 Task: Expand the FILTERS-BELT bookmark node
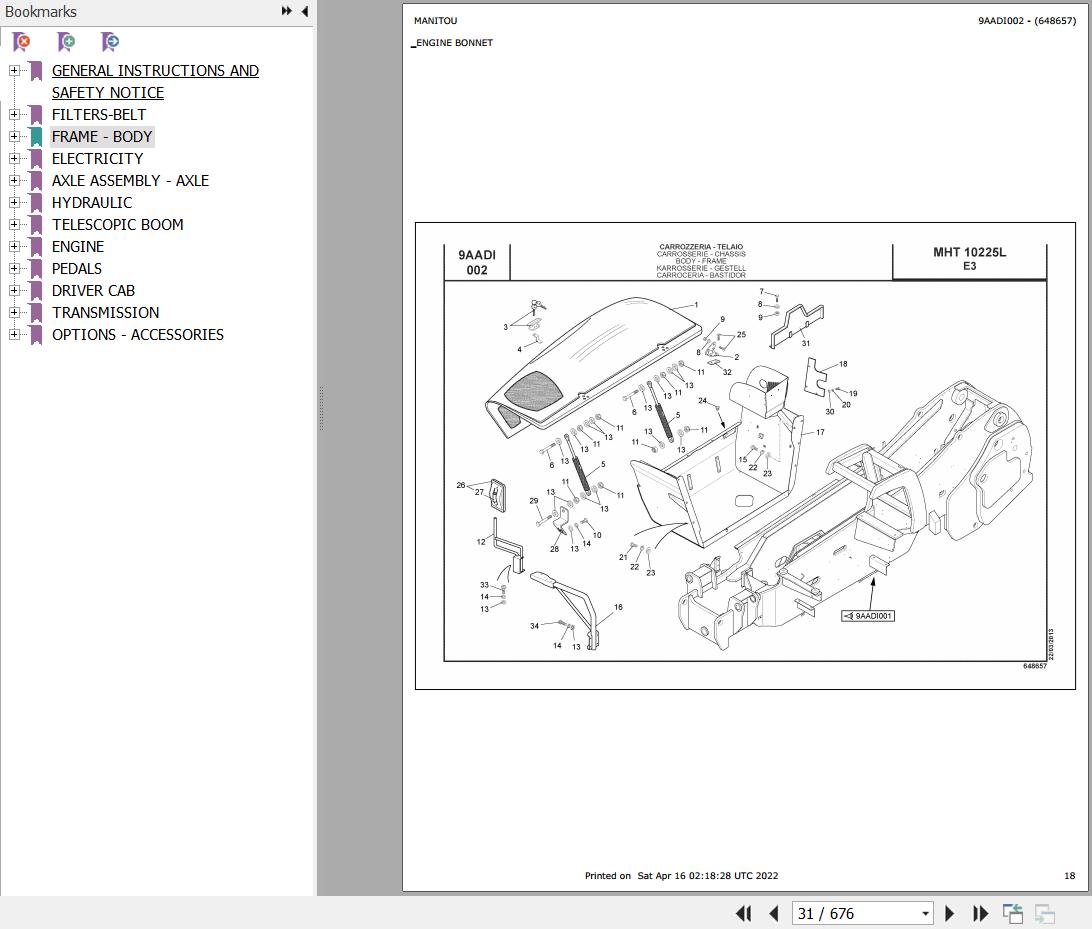[14, 114]
